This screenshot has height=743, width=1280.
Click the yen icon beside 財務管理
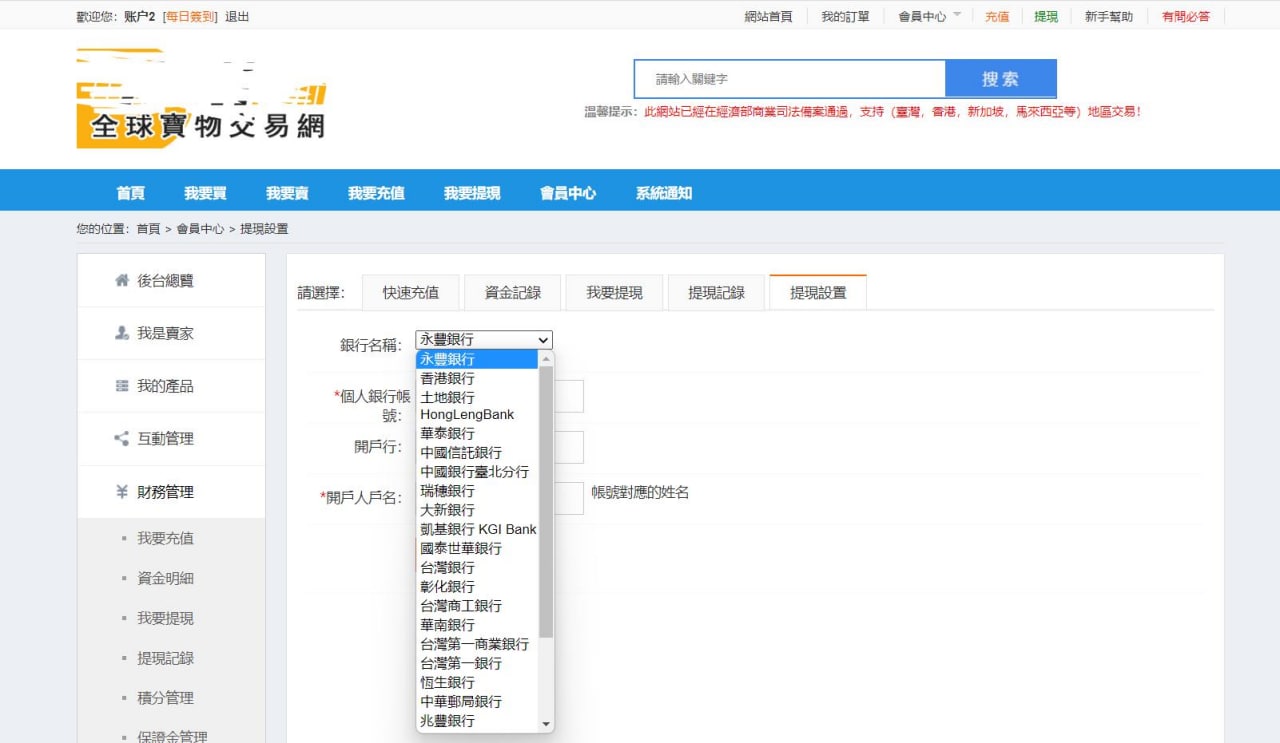[x=122, y=491]
